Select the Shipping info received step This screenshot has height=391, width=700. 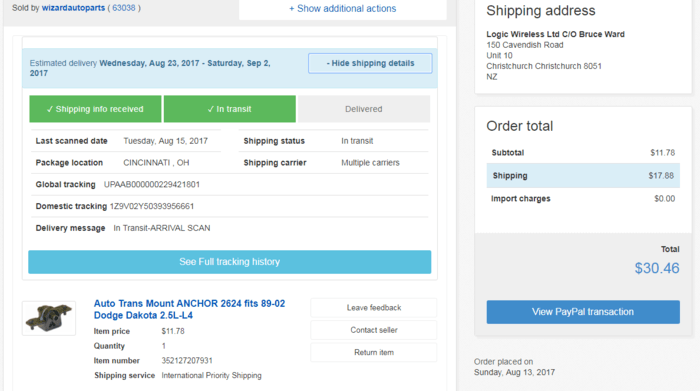pos(95,109)
